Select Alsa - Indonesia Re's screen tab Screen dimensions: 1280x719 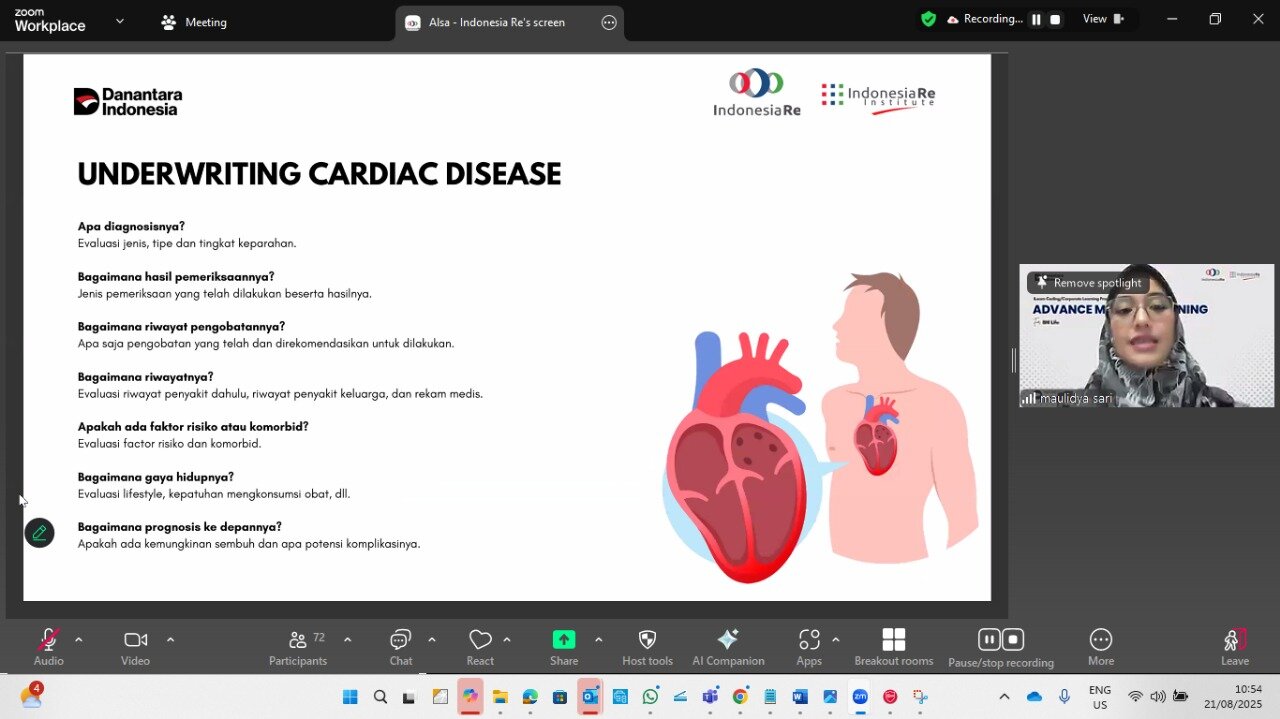pos(496,22)
